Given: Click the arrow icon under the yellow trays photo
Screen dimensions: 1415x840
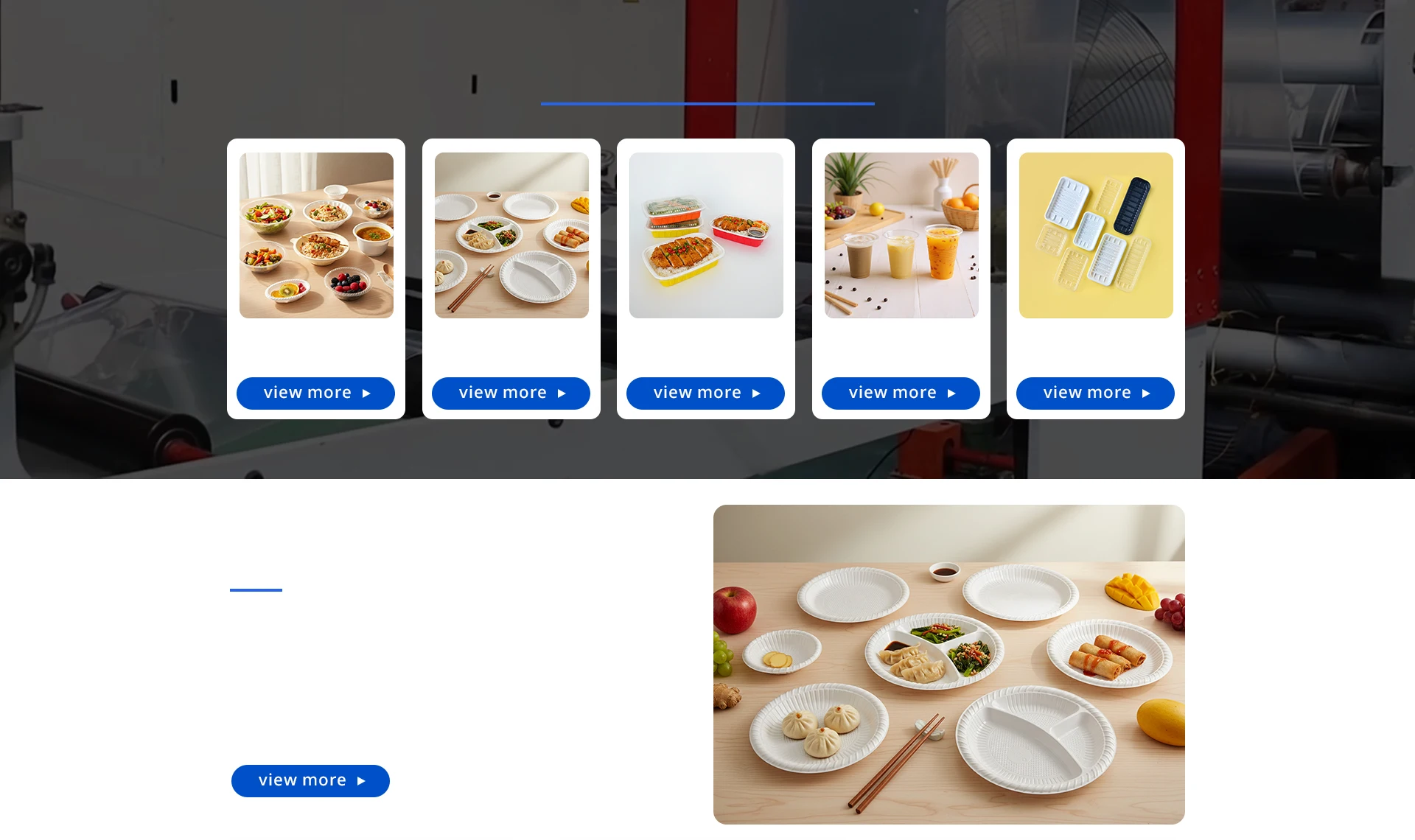Looking at the screenshot, I should pyautogui.click(x=1146, y=393).
